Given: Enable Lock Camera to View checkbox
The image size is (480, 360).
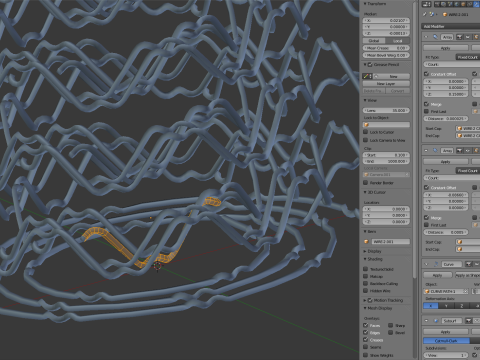Looking at the screenshot, I should tap(366, 140).
